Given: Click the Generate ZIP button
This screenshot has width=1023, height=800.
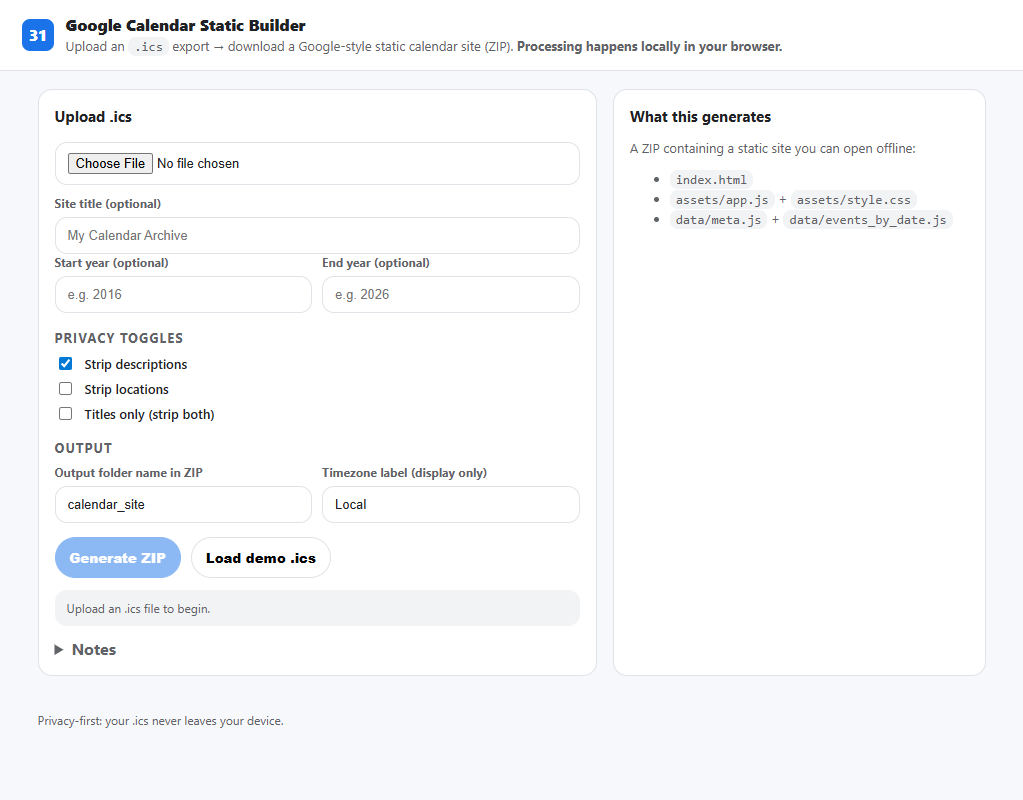Looking at the screenshot, I should point(118,557).
